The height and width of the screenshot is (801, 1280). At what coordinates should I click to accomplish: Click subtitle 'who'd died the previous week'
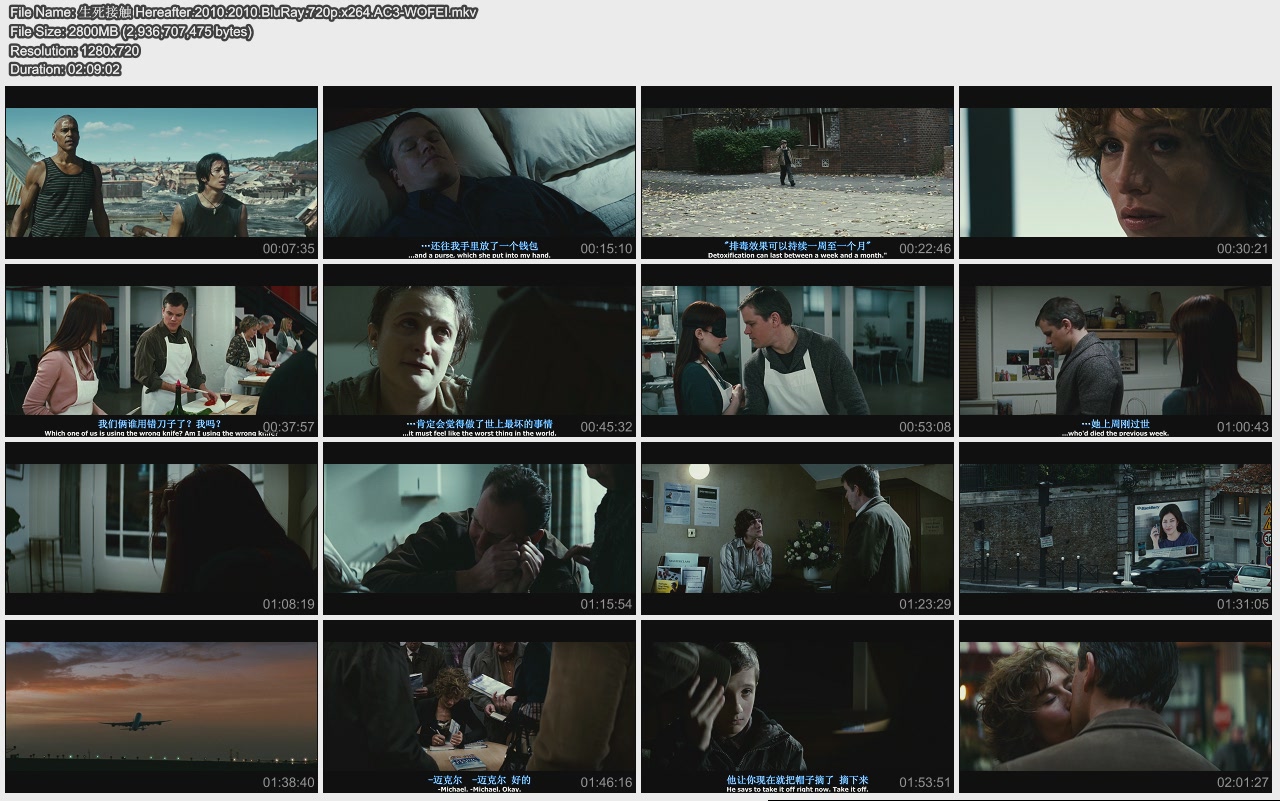pos(1115,433)
